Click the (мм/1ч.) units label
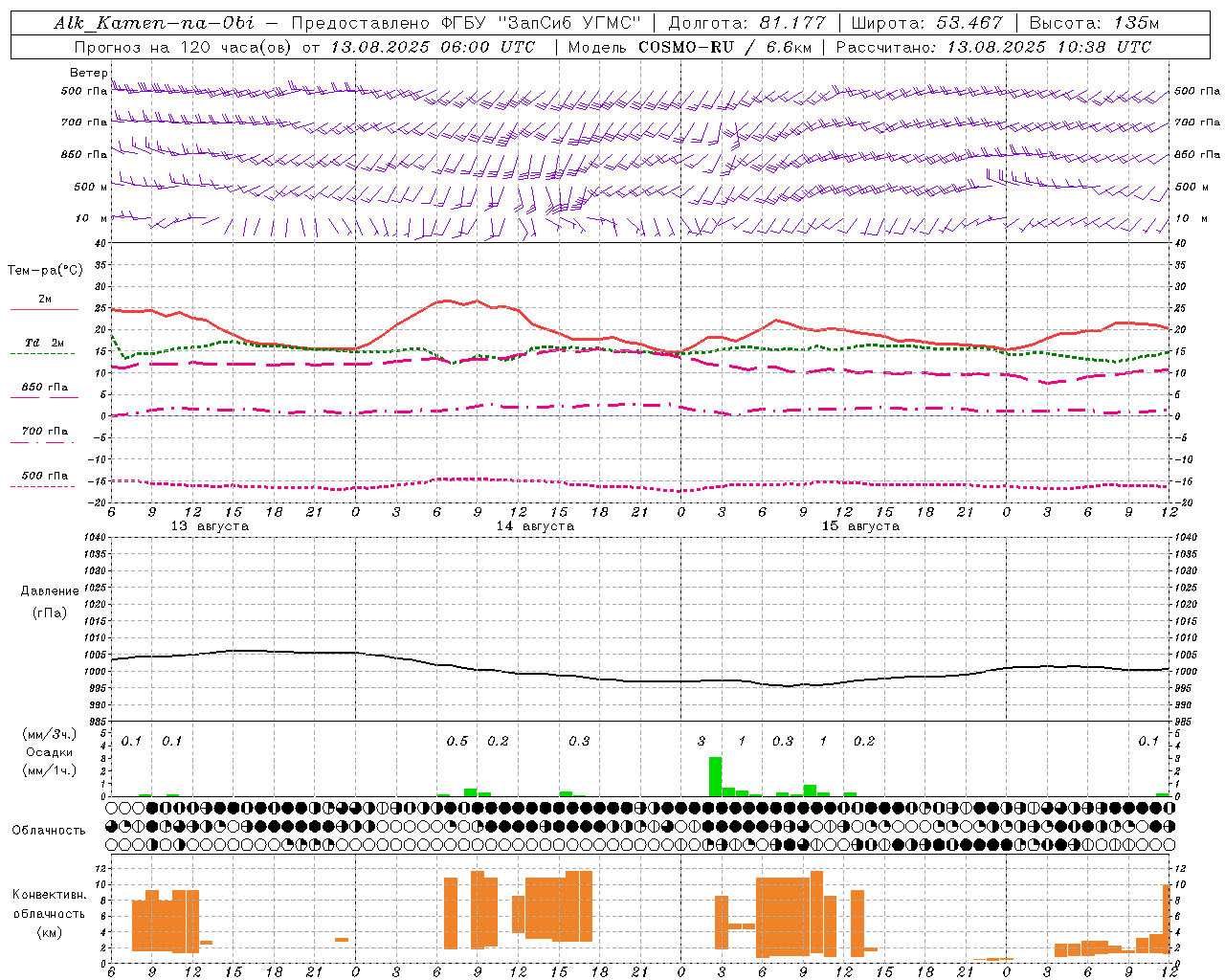This screenshot has width=1225, height=980. pos(48,770)
